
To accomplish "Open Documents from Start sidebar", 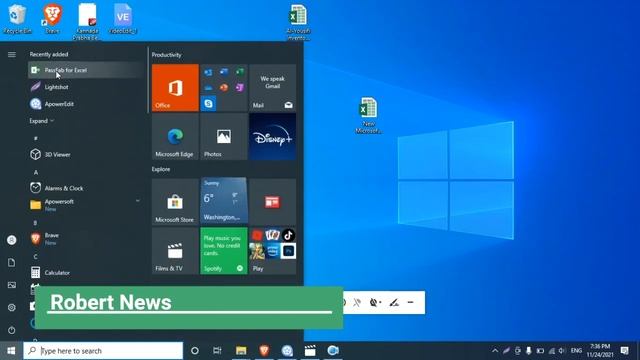I will pyautogui.click(x=12, y=262).
